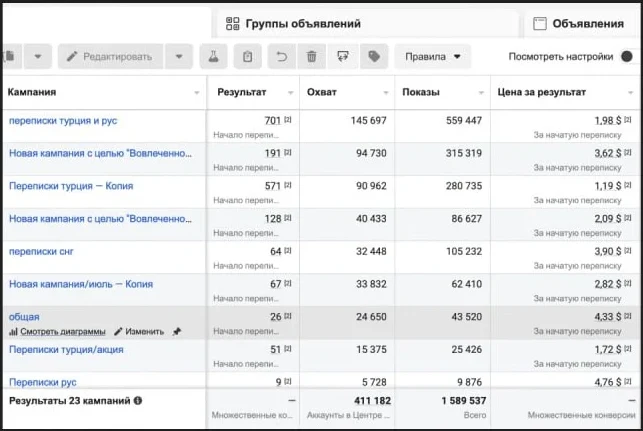Click cost per result 1,19 $
643x431 pixels.
608,186
